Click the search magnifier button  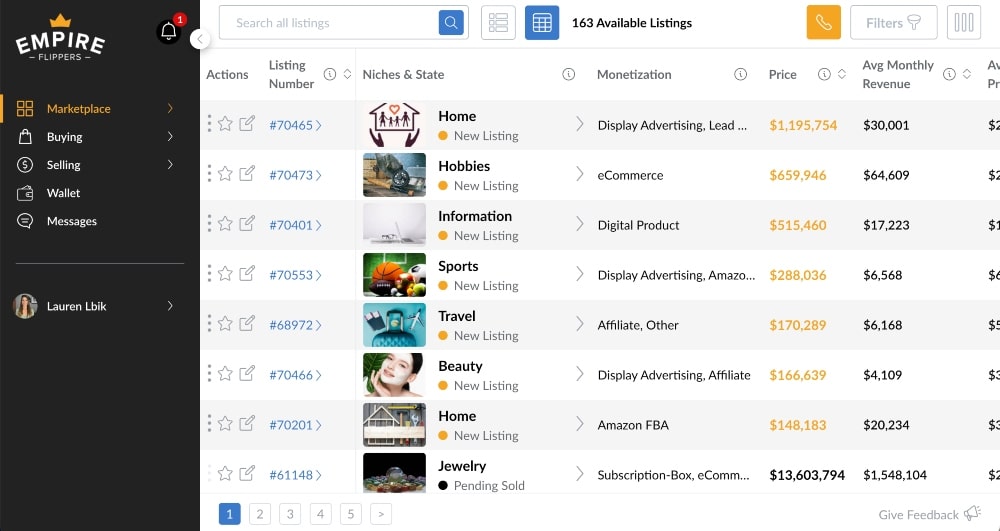point(452,23)
